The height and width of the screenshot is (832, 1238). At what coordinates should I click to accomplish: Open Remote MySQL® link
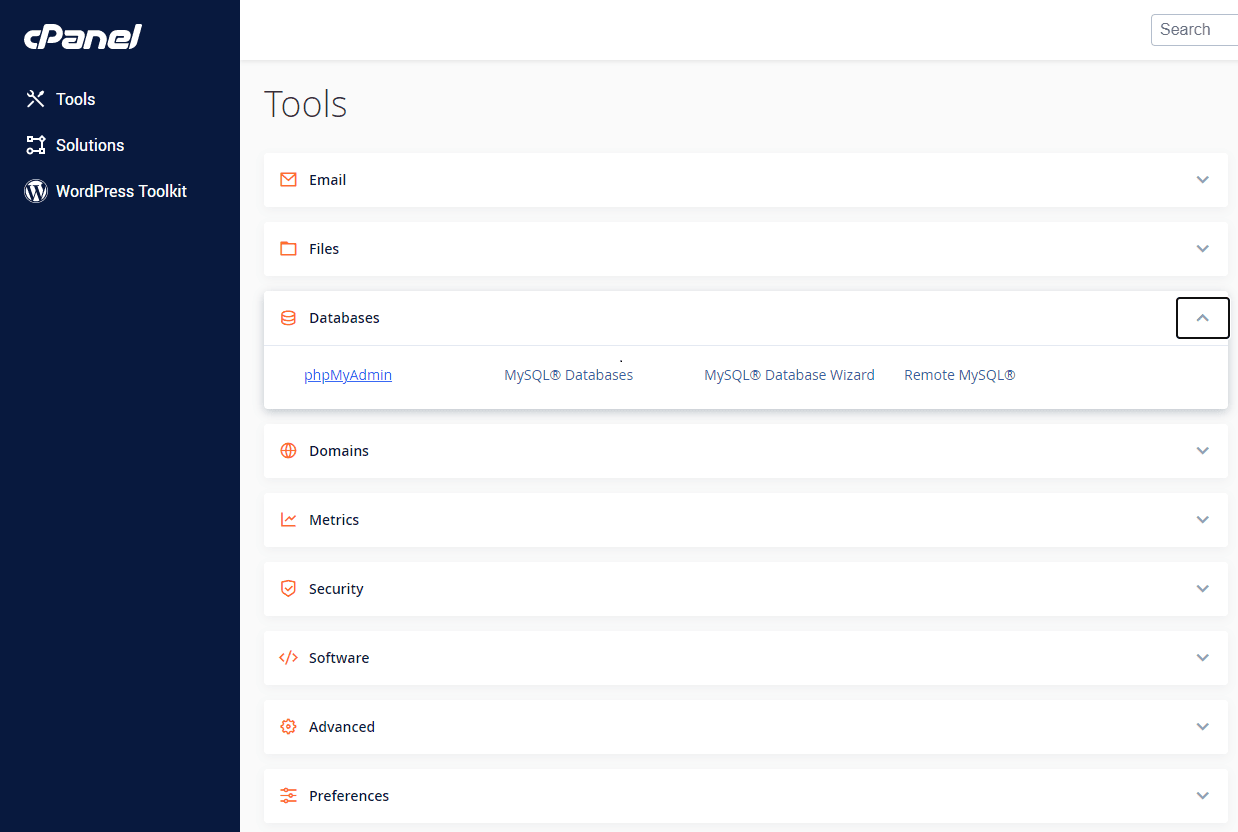pyautogui.click(x=959, y=375)
